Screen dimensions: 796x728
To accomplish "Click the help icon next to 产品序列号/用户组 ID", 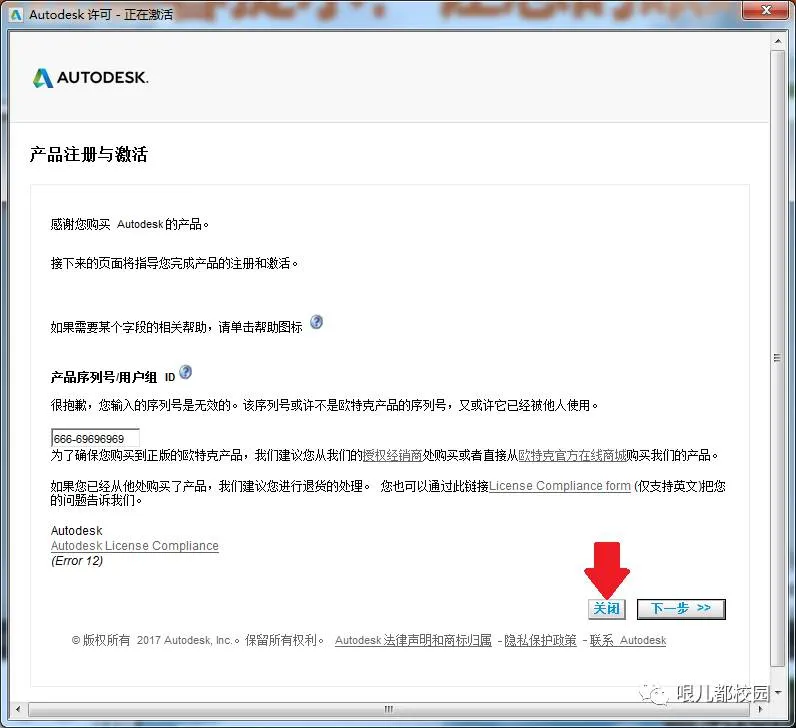I will coord(186,372).
